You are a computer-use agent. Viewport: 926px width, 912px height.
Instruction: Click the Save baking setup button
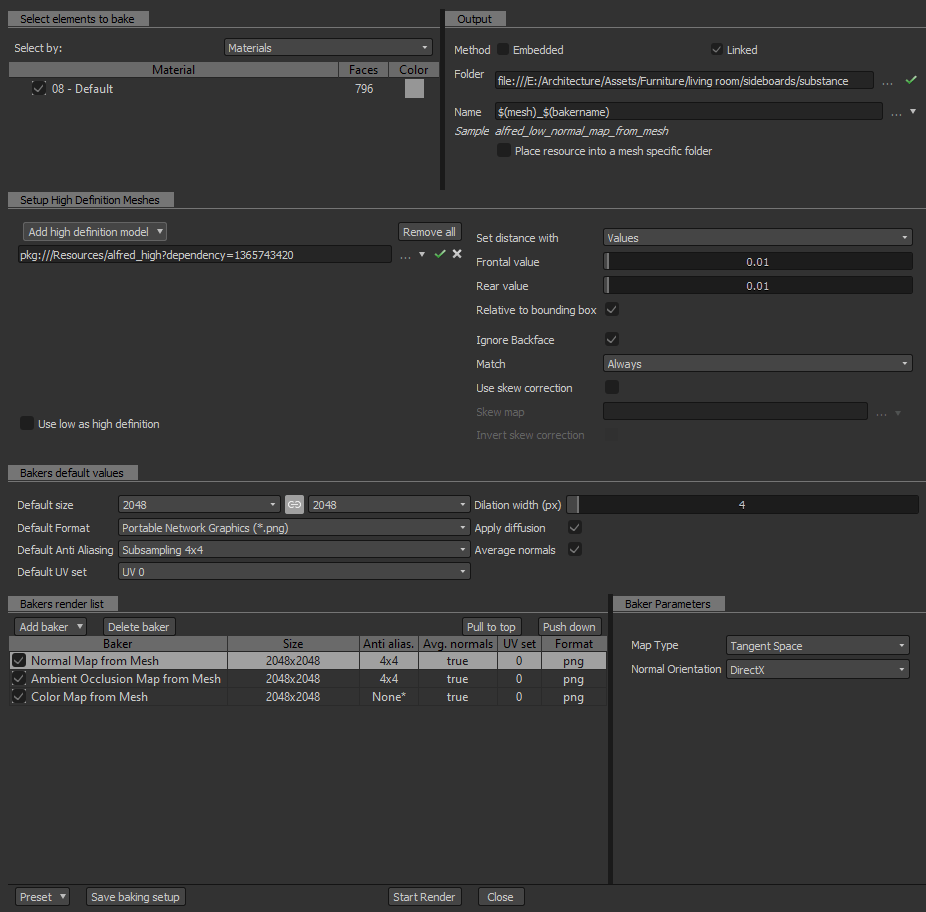135,897
